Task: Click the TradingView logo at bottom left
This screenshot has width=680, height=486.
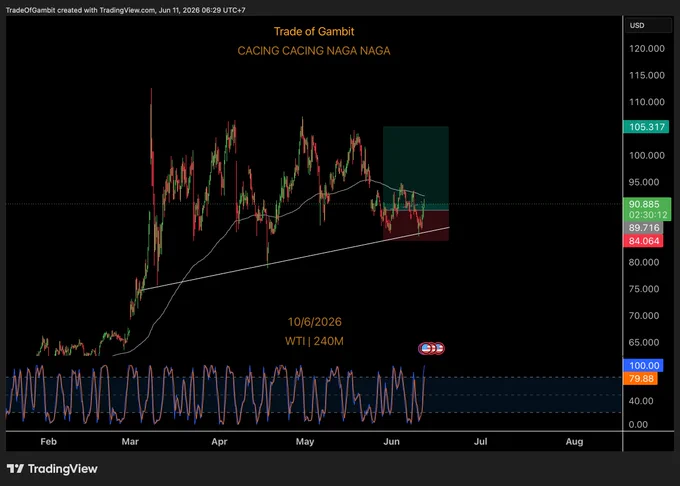Action: pos(52,469)
